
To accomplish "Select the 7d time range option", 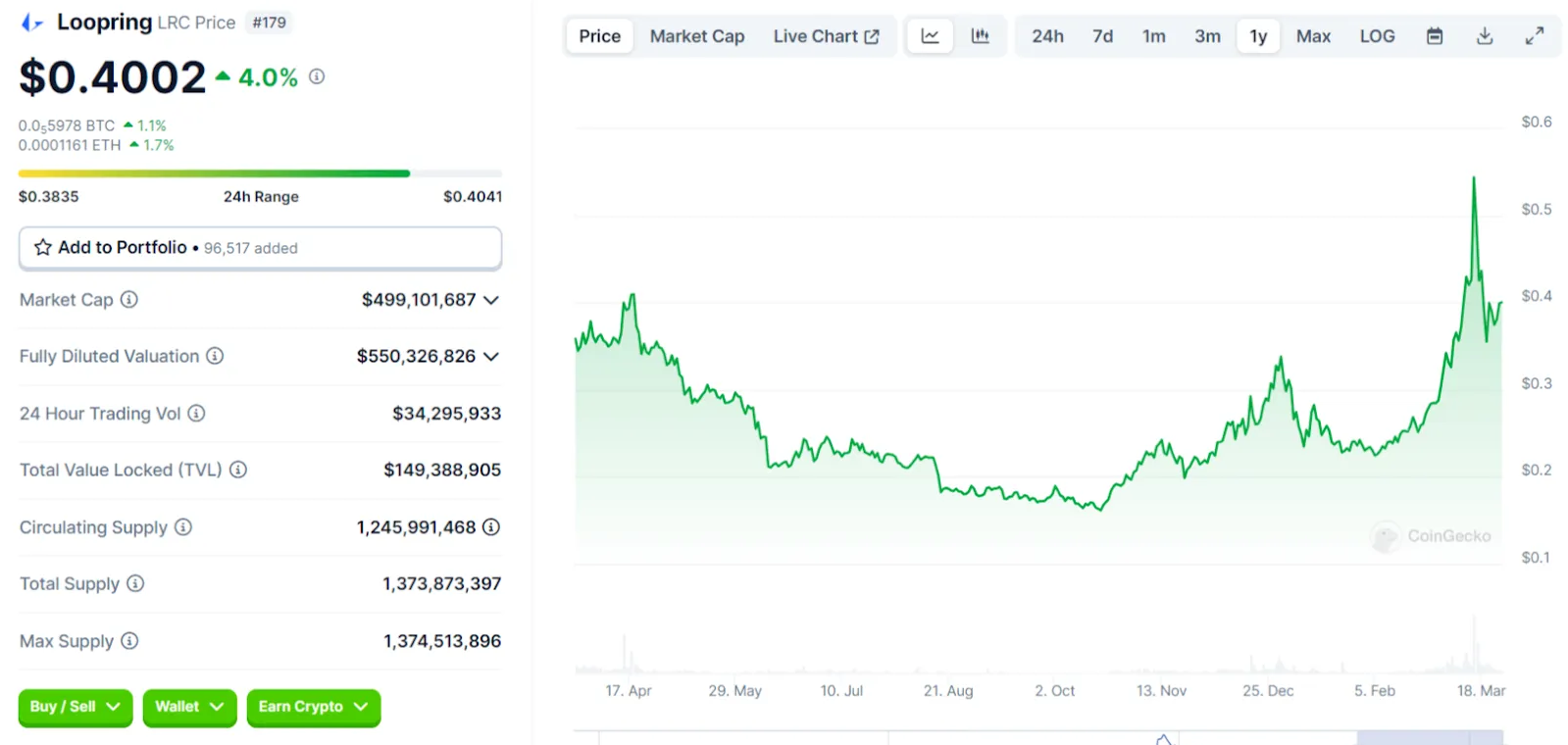I will click(1102, 35).
